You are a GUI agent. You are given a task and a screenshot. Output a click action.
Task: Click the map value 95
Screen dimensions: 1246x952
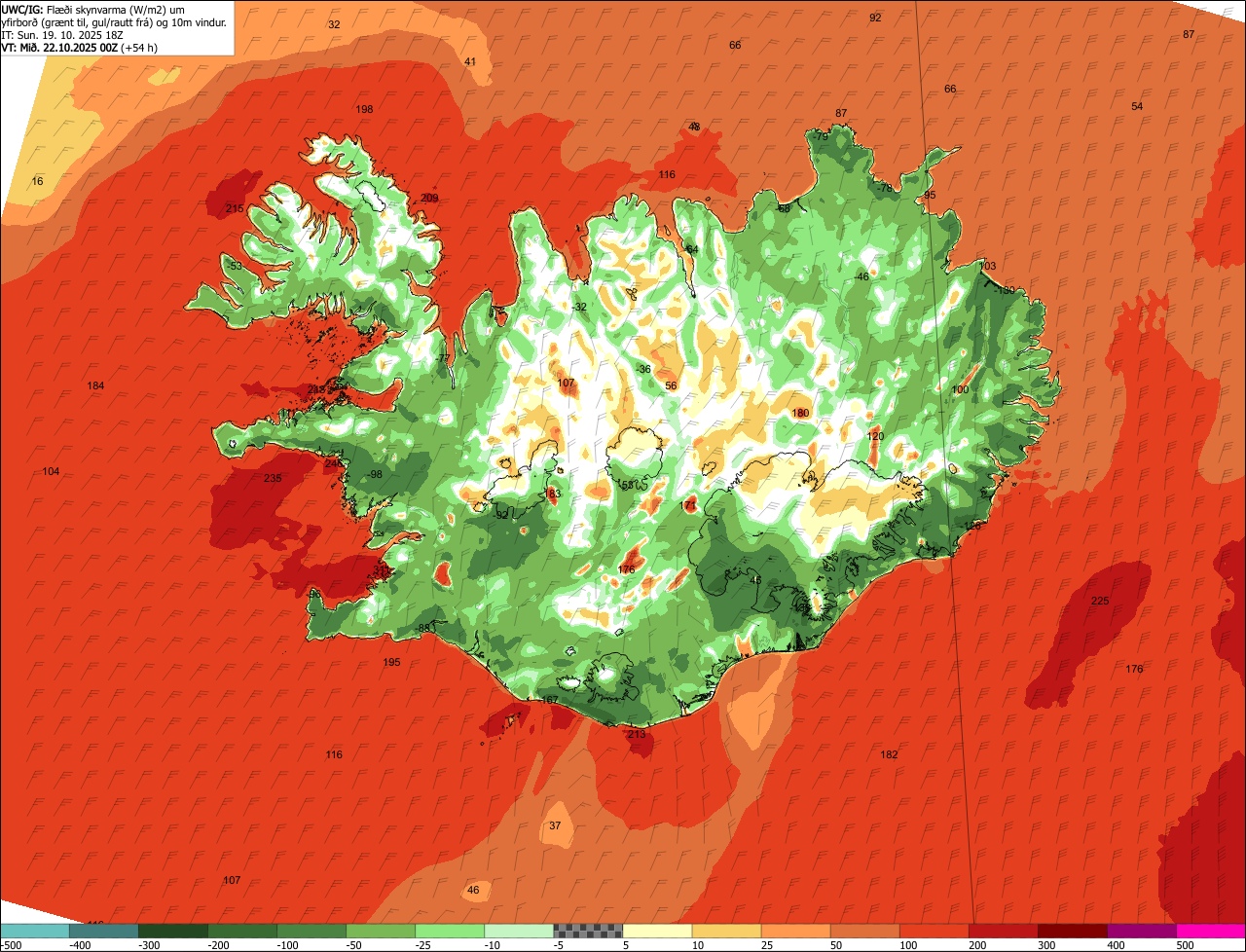tap(930, 195)
